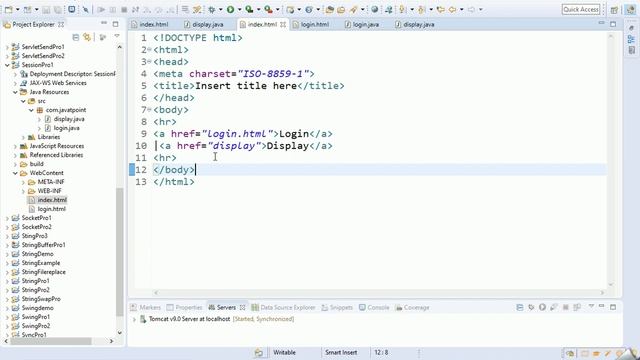This screenshot has height=360, width=640.
Task: Collapse SessionPro1 project node
Action: [x=7, y=65]
